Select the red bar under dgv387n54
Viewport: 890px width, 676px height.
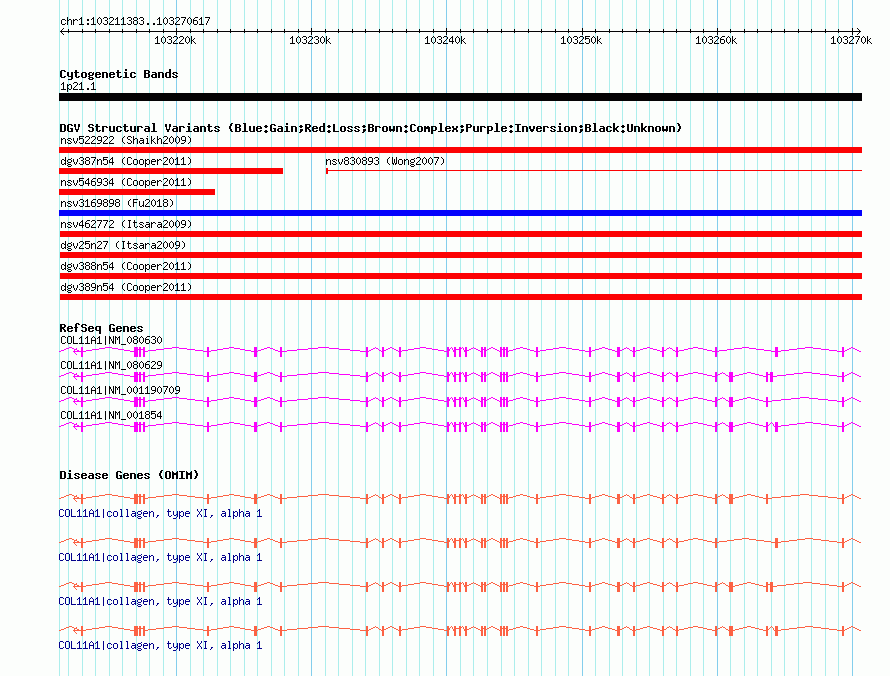[171, 171]
